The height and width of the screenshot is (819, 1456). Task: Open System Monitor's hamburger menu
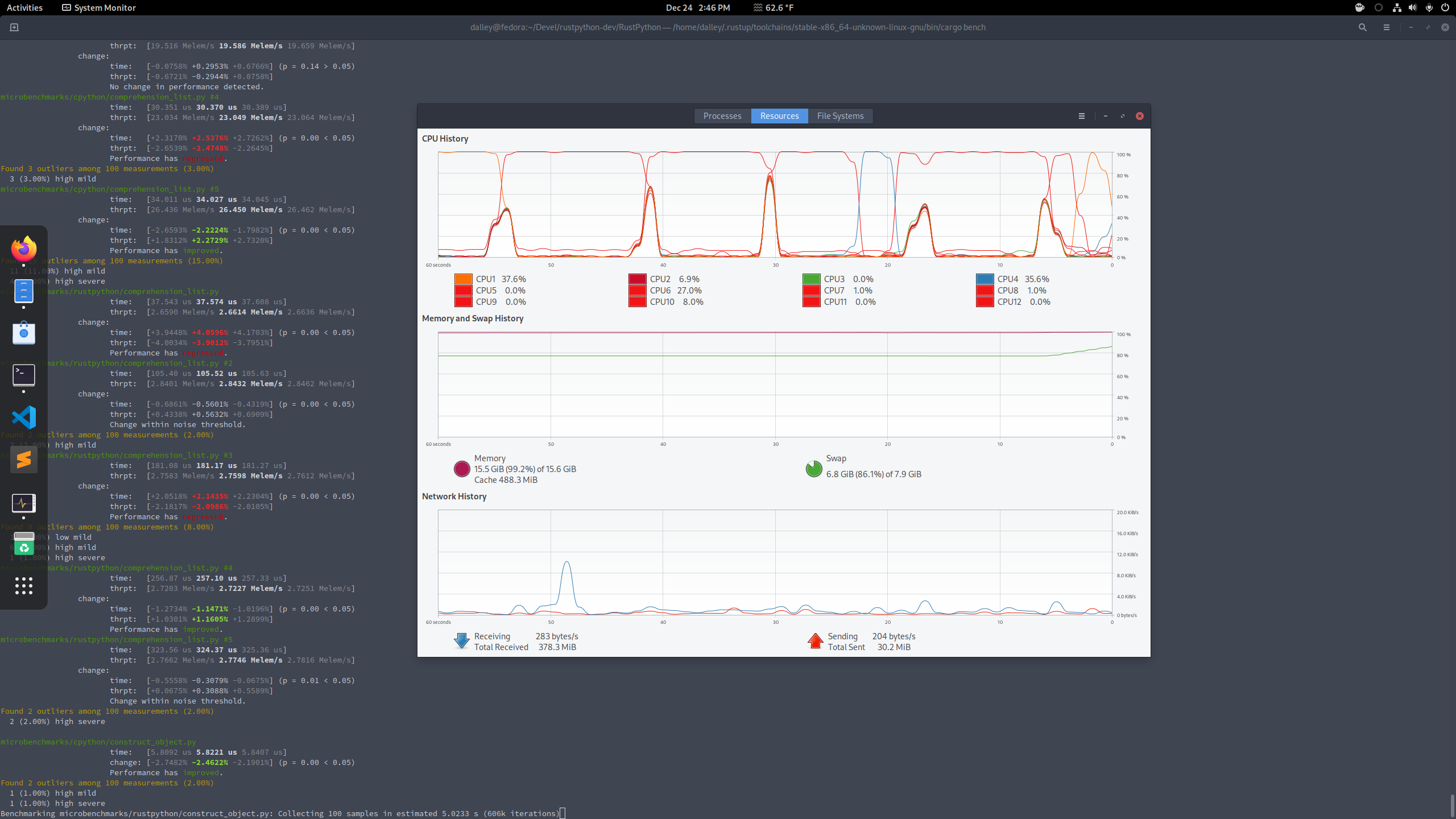[x=1081, y=116]
